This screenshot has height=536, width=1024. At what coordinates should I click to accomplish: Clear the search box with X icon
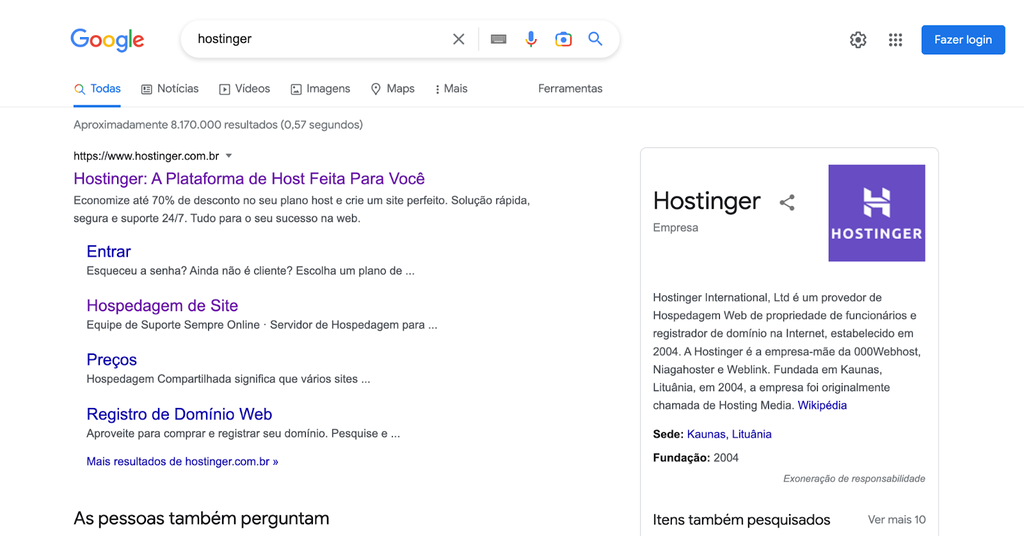[458, 39]
